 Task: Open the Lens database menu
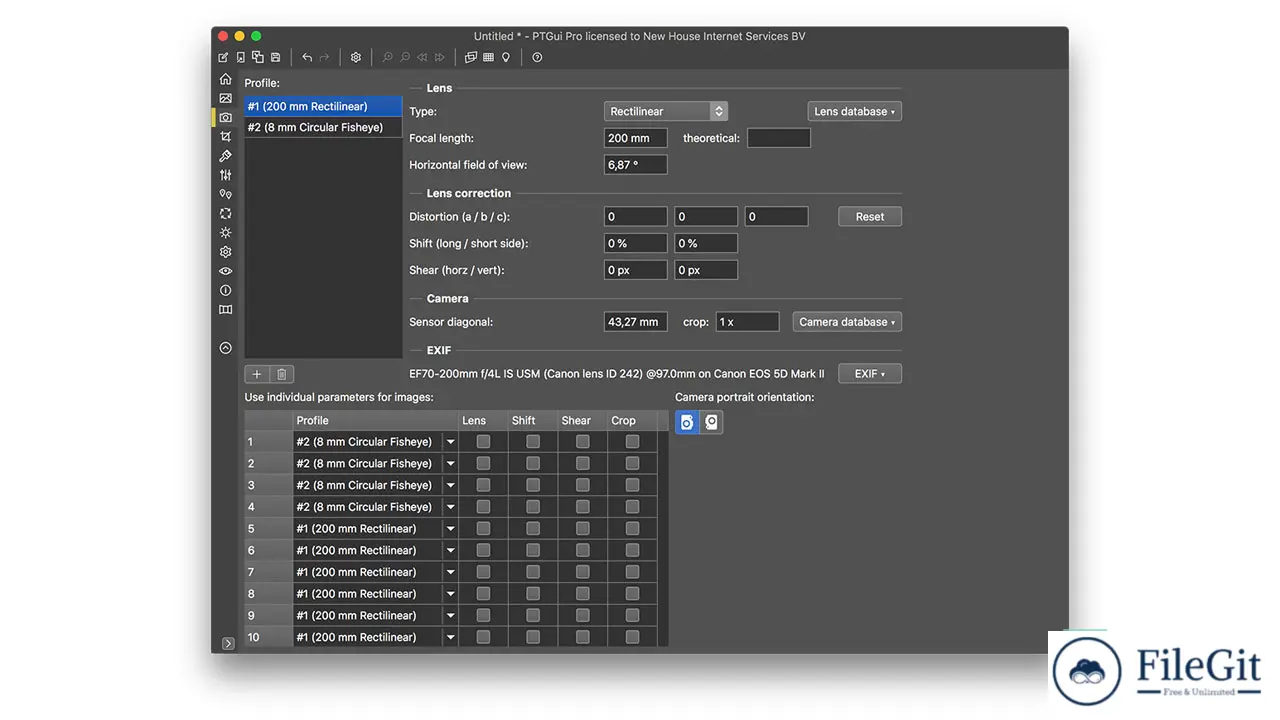click(x=855, y=112)
